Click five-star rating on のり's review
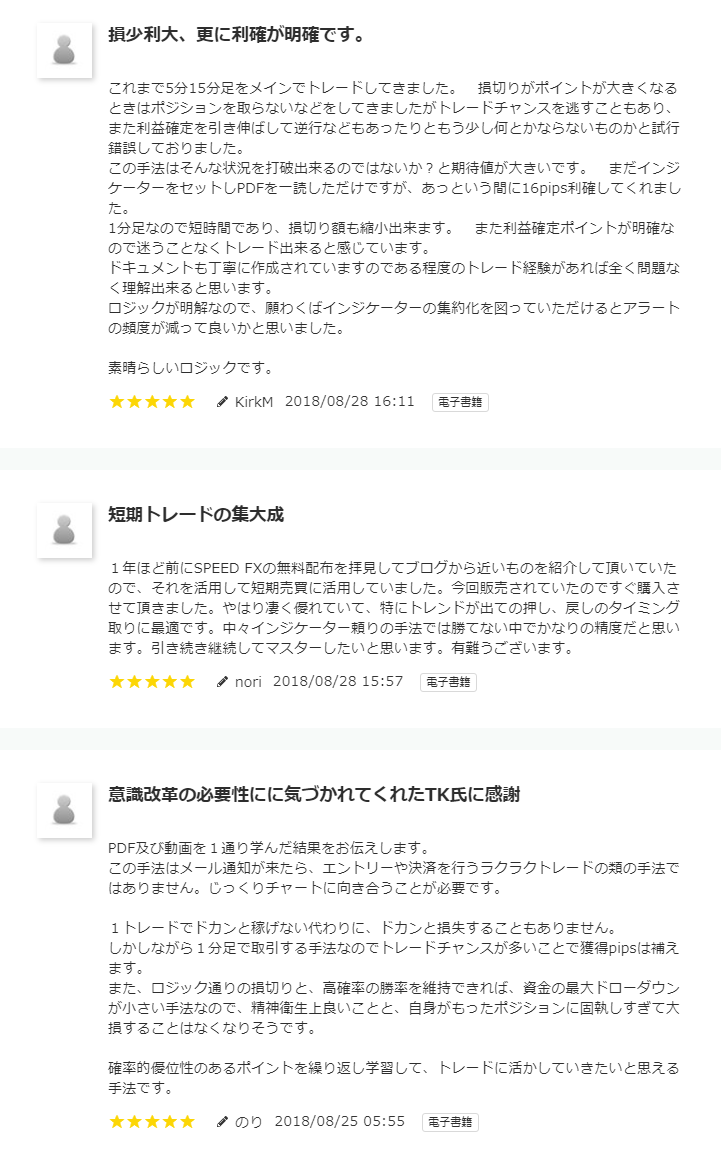 click(152, 1122)
